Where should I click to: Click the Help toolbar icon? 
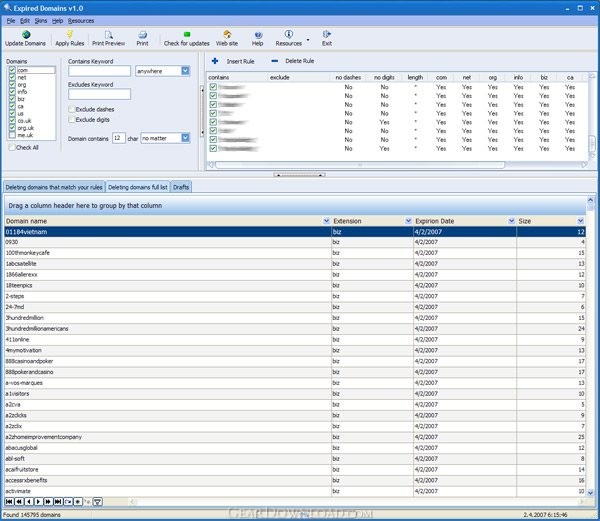point(258,35)
